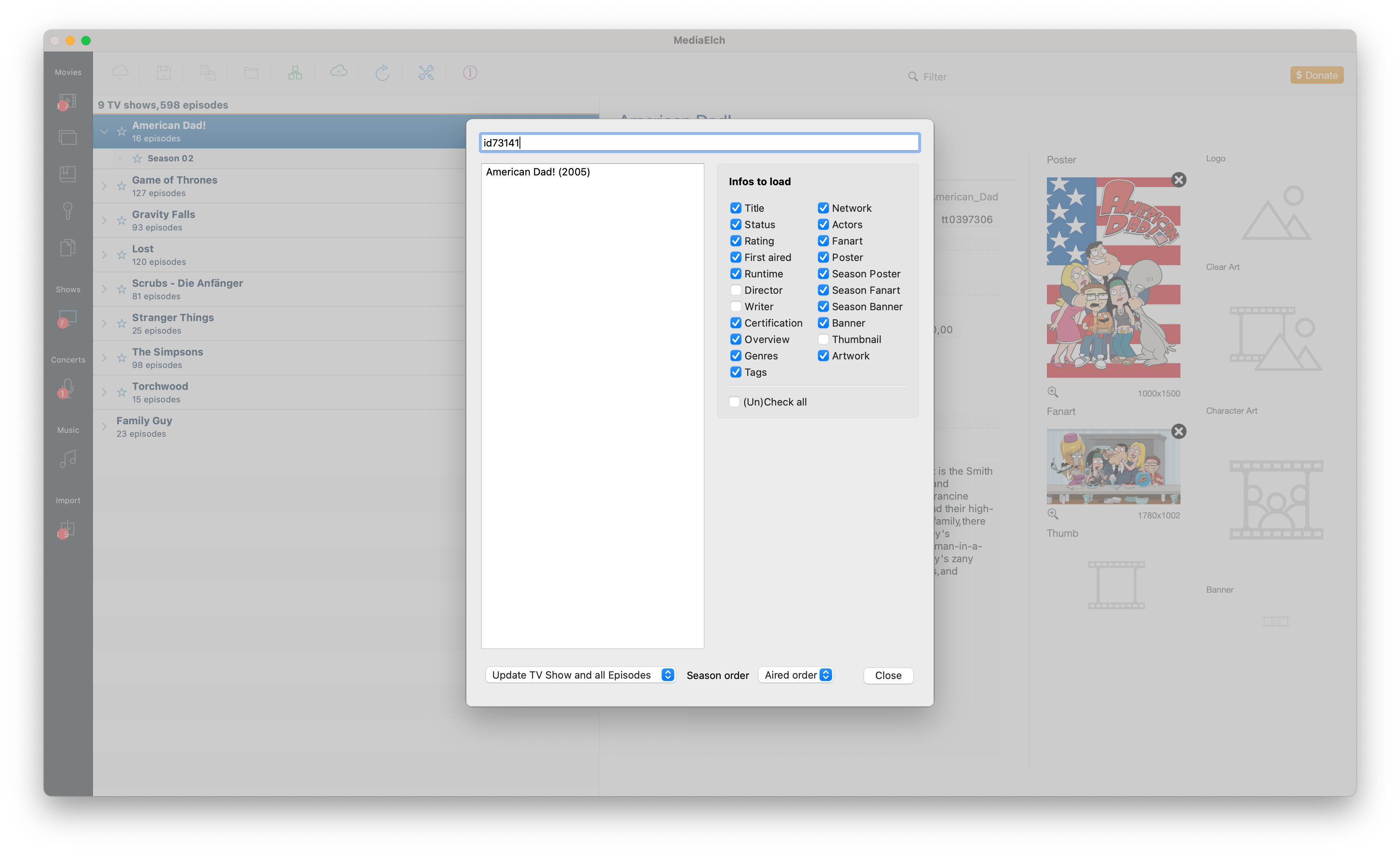Expand the Family Guy show
The height and width of the screenshot is (854, 1400).
(104, 427)
